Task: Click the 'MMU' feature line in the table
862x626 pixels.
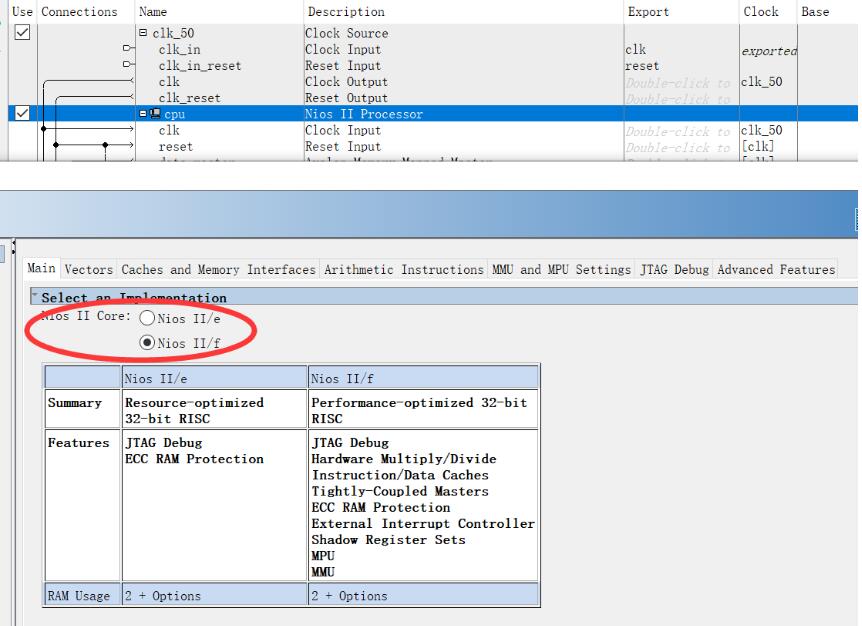Action: point(323,572)
